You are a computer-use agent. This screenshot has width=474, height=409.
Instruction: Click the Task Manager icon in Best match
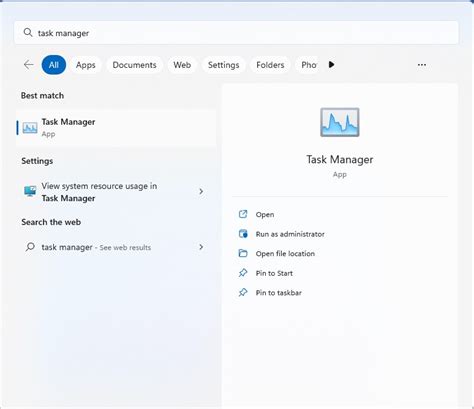pos(30,128)
